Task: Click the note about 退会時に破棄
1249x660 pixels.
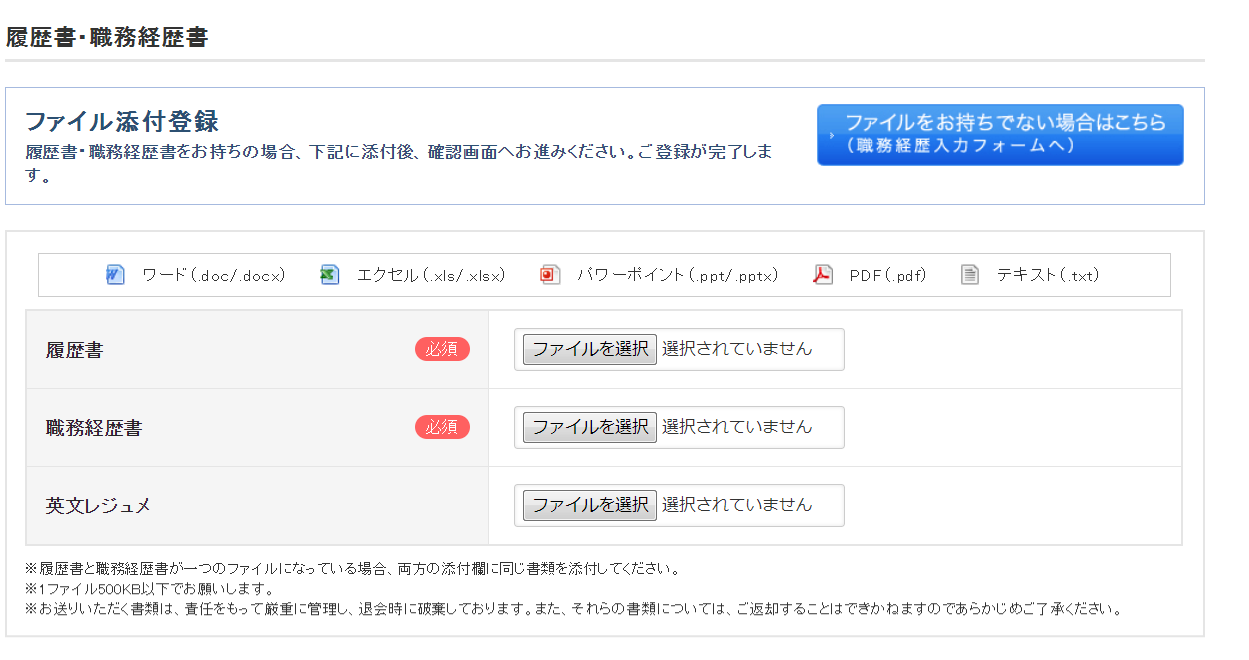Action: click(x=574, y=608)
